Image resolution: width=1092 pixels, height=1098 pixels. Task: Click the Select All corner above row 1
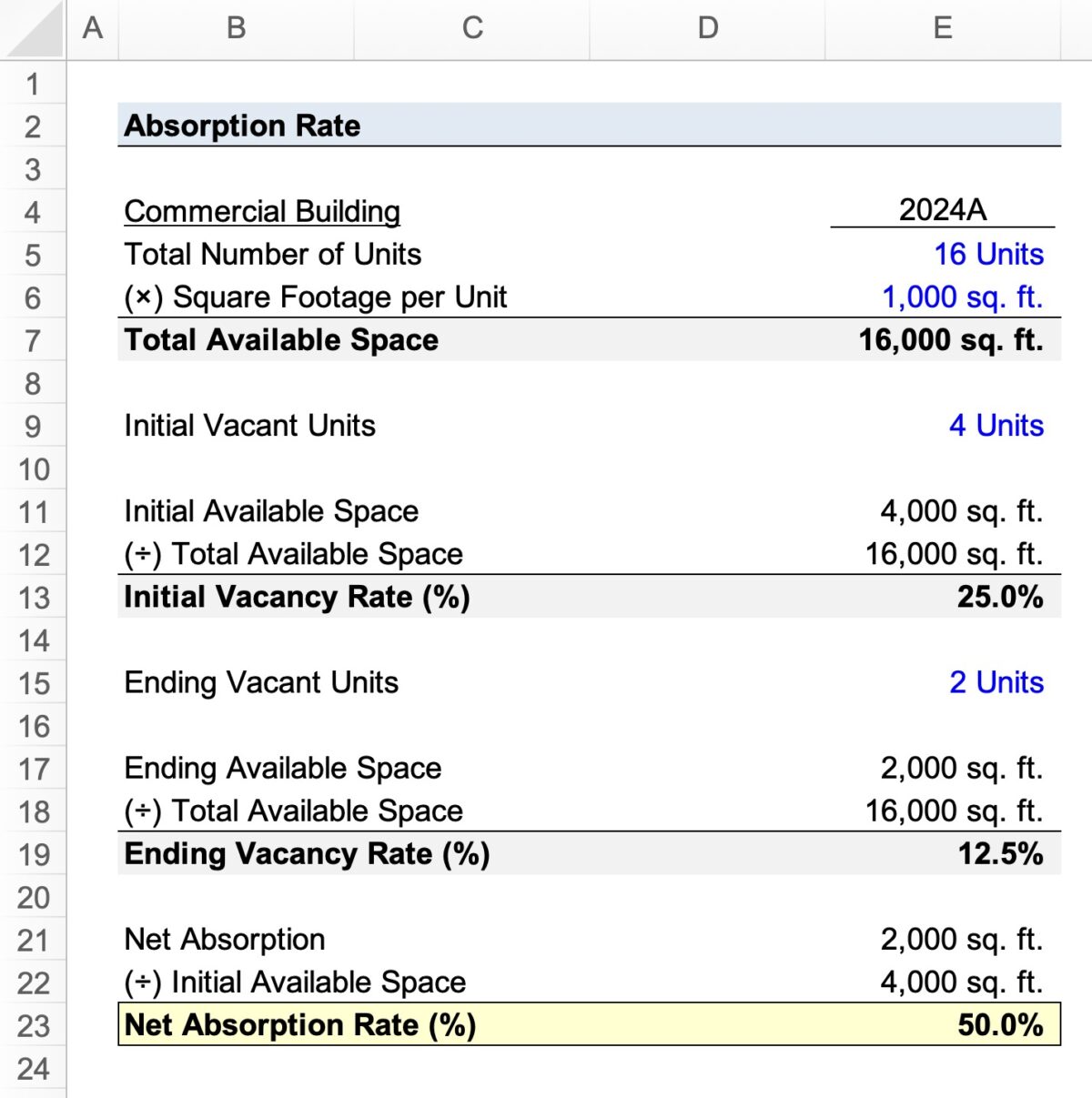pyautogui.click(x=34, y=27)
